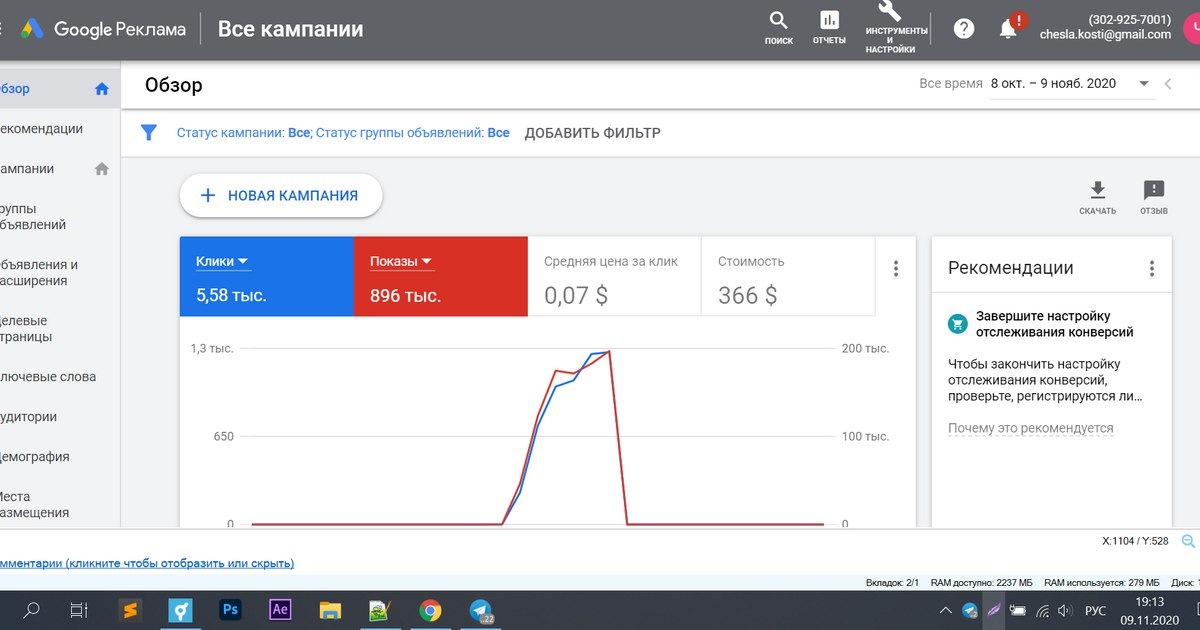Open the date range dropdown arrow
The image size is (1200, 630).
pyautogui.click(x=1144, y=84)
